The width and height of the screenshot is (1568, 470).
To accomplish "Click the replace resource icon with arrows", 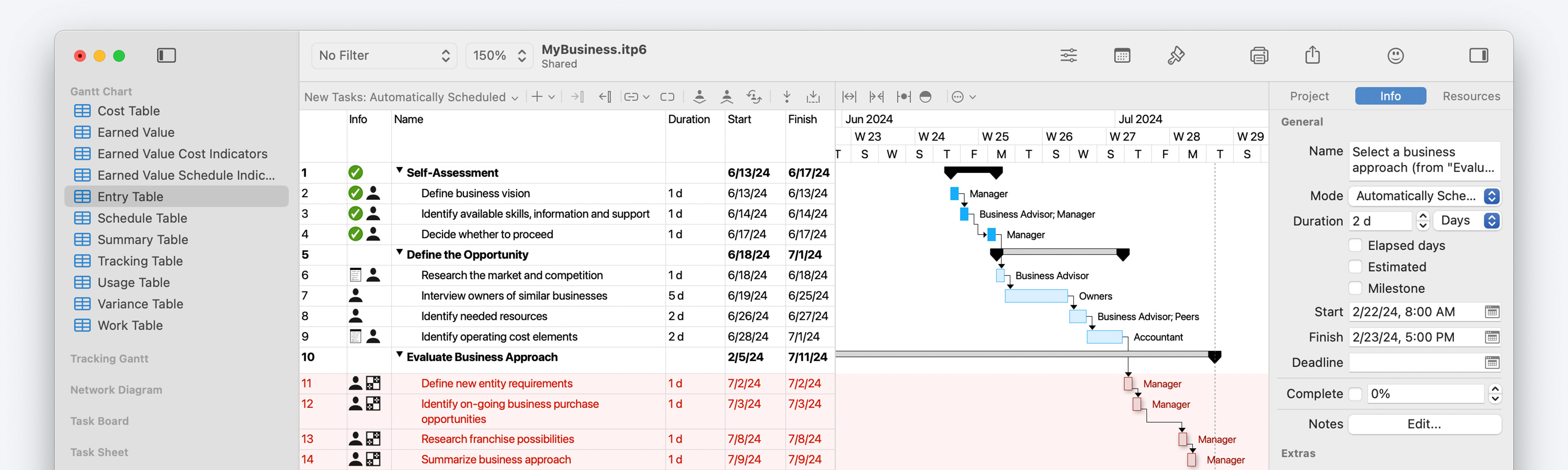I will click(754, 97).
